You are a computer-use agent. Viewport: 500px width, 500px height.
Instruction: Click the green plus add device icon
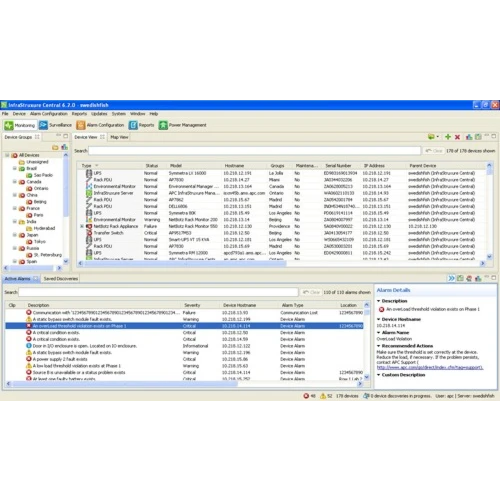coord(448,137)
